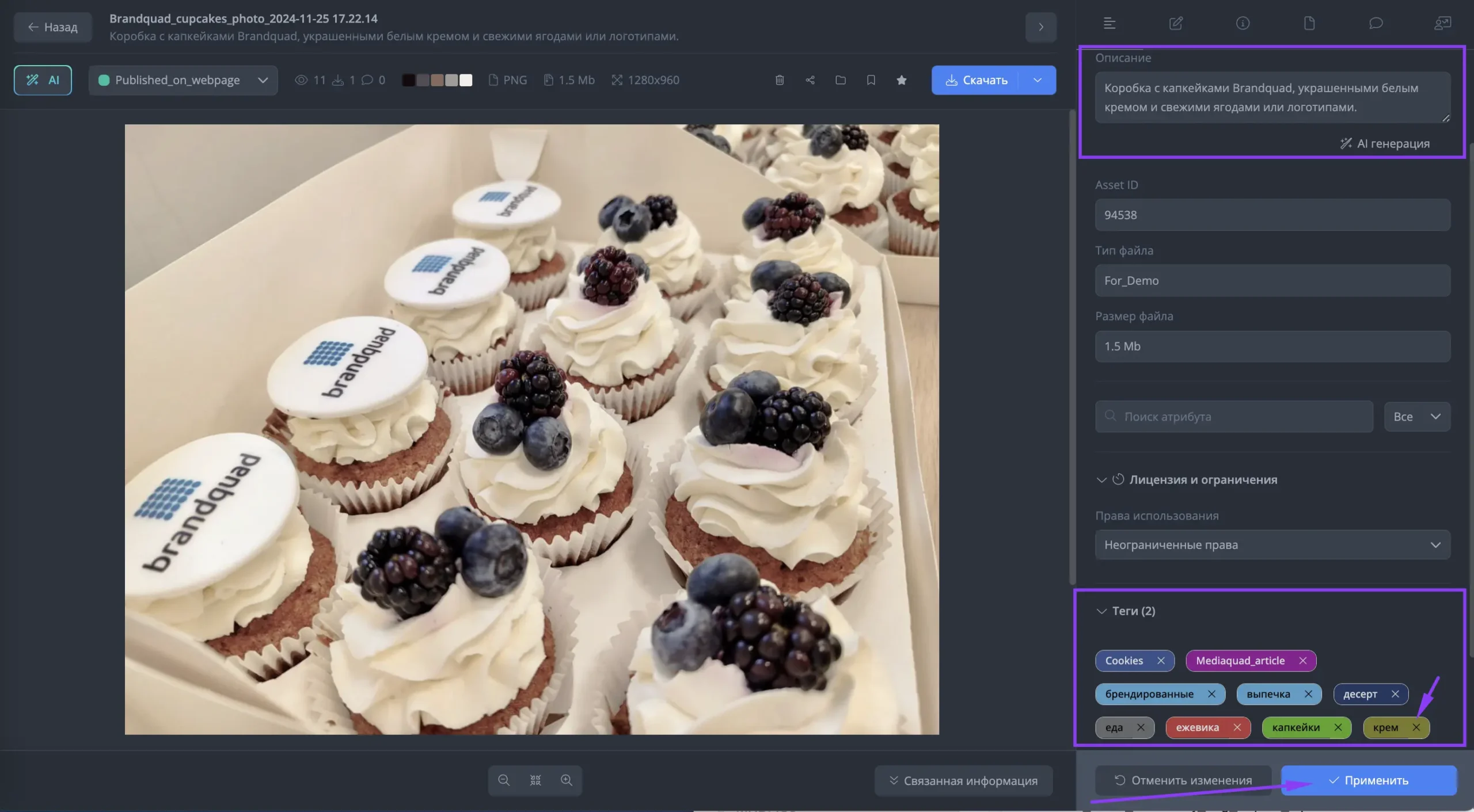The image size is (1474, 812).
Task: Click the cupcakes image preview
Action: (532, 429)
